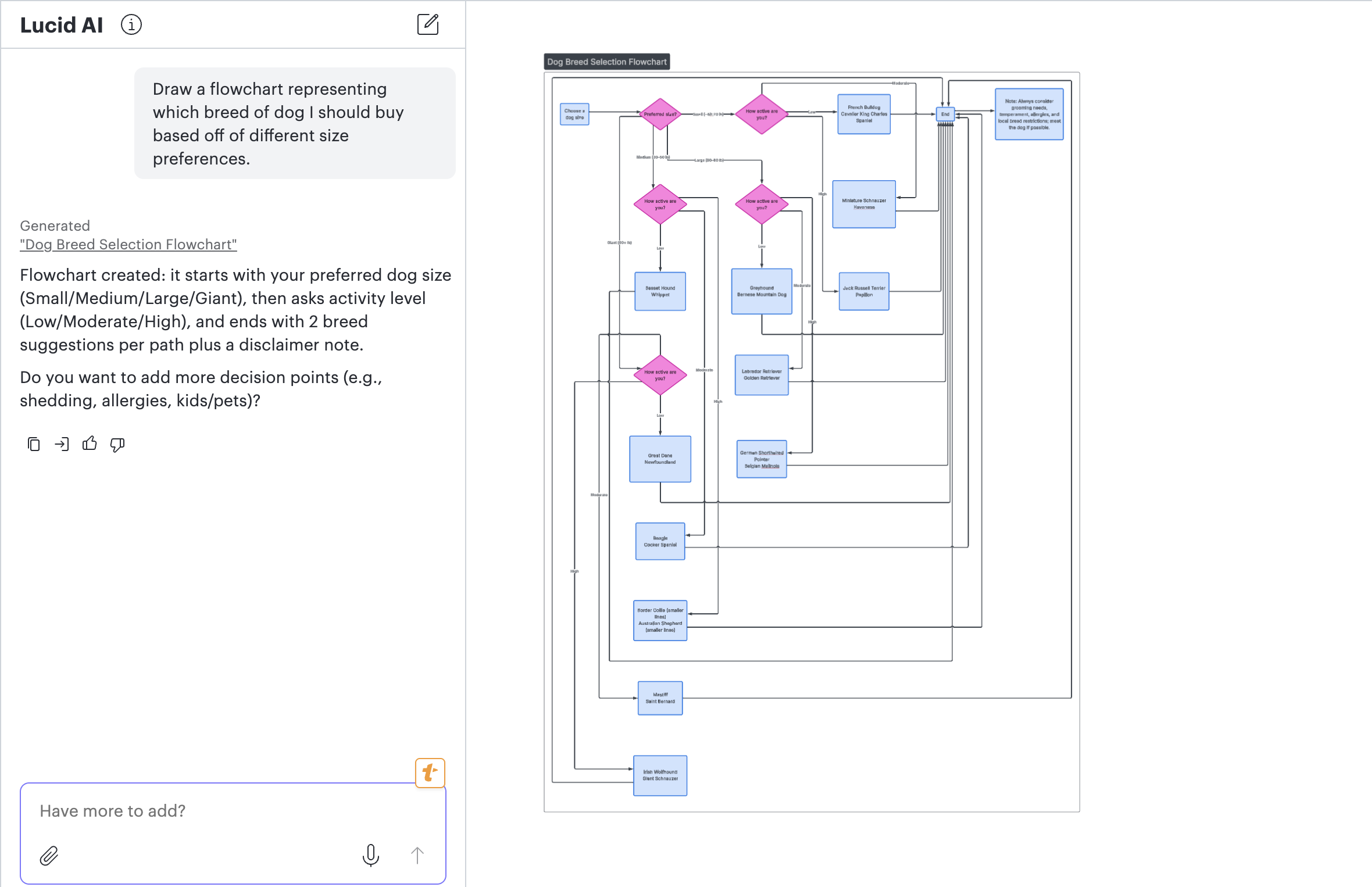Click the "Lucid AI" panel title

[x=62, y=25]
